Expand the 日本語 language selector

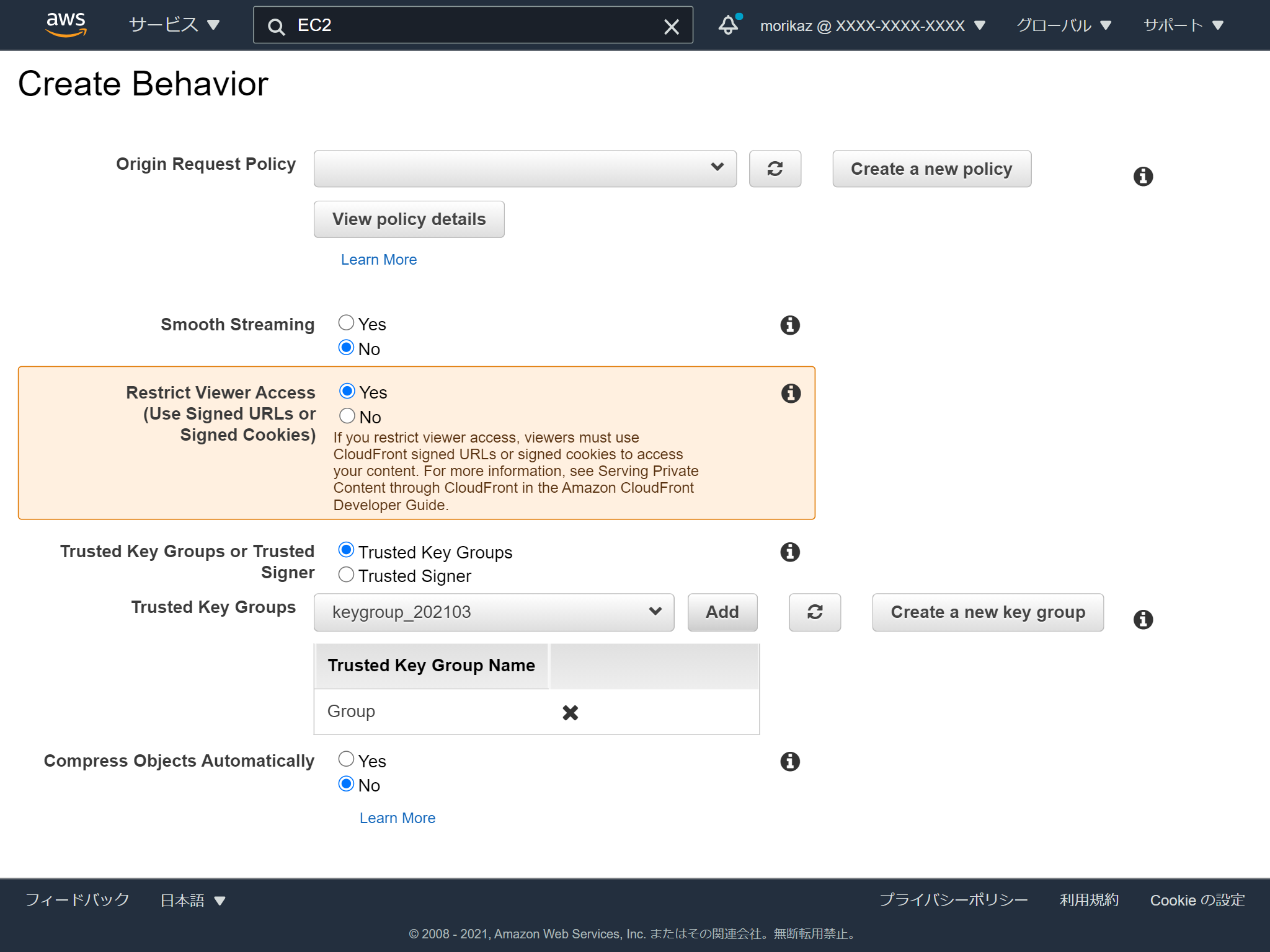[x=192, y=900]
